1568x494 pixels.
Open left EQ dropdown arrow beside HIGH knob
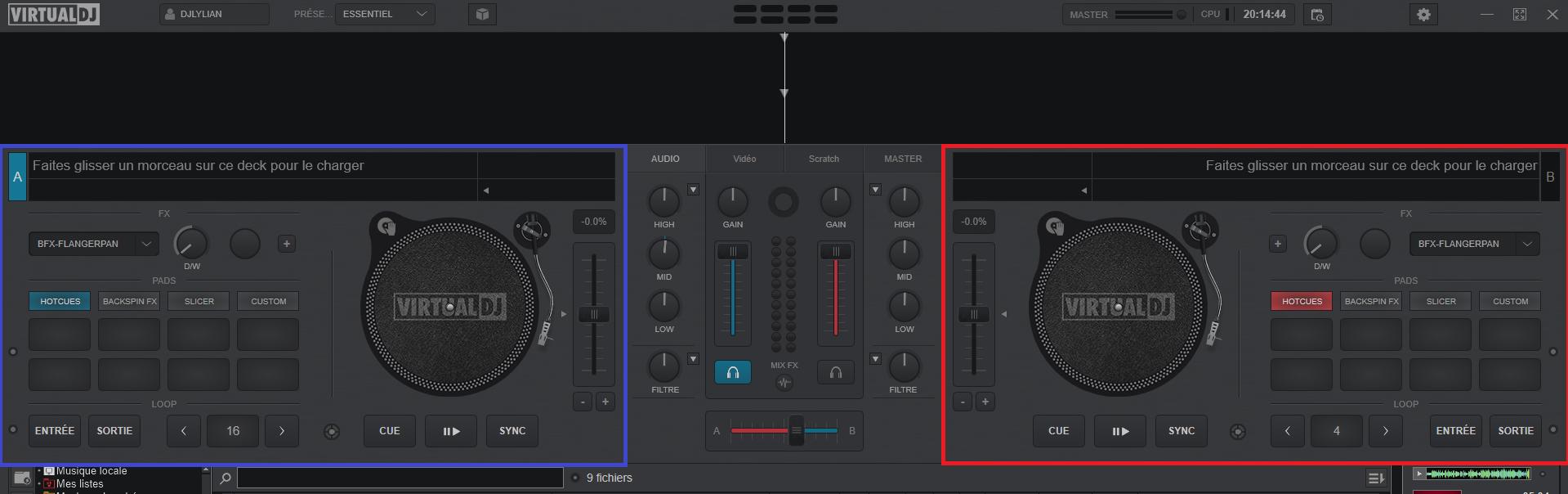[x=693, y=190]
